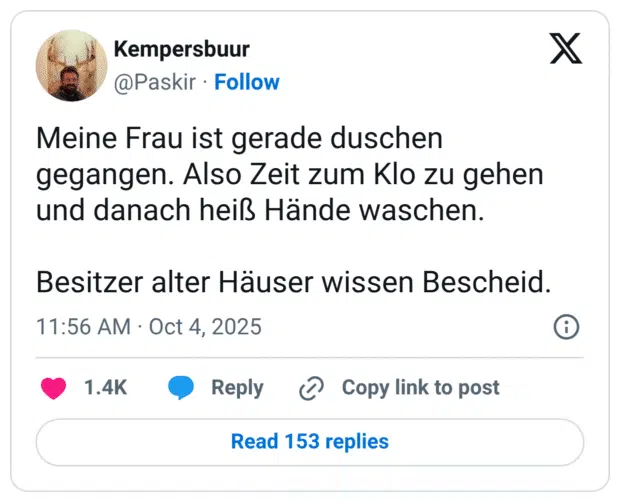Click the Reply text label
620x502 pixels.
click(237, 388)
